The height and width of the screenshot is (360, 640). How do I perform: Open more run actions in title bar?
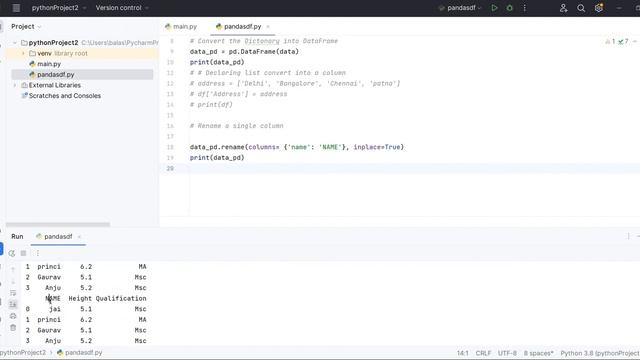[524, 8]
